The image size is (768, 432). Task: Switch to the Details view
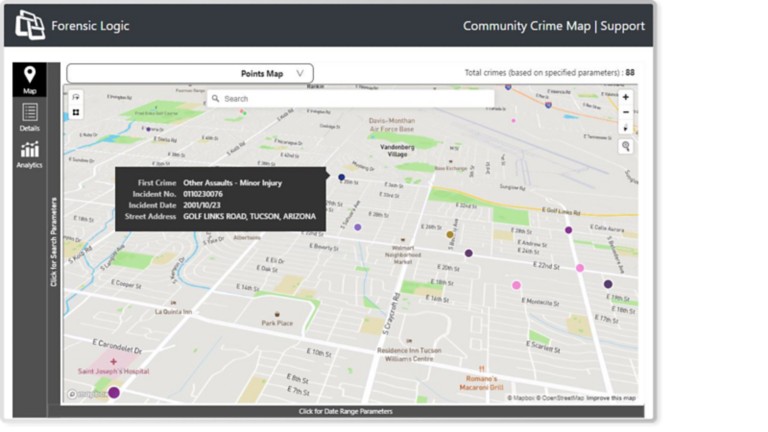pyautogui.click(x=29, y=118)
